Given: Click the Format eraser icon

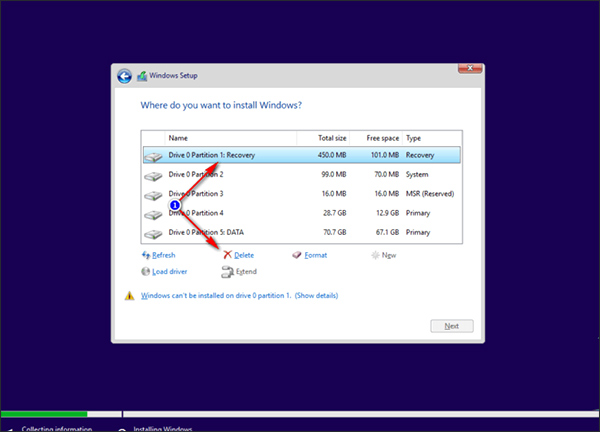Looking at the screenshot, I should pos(297,255).
